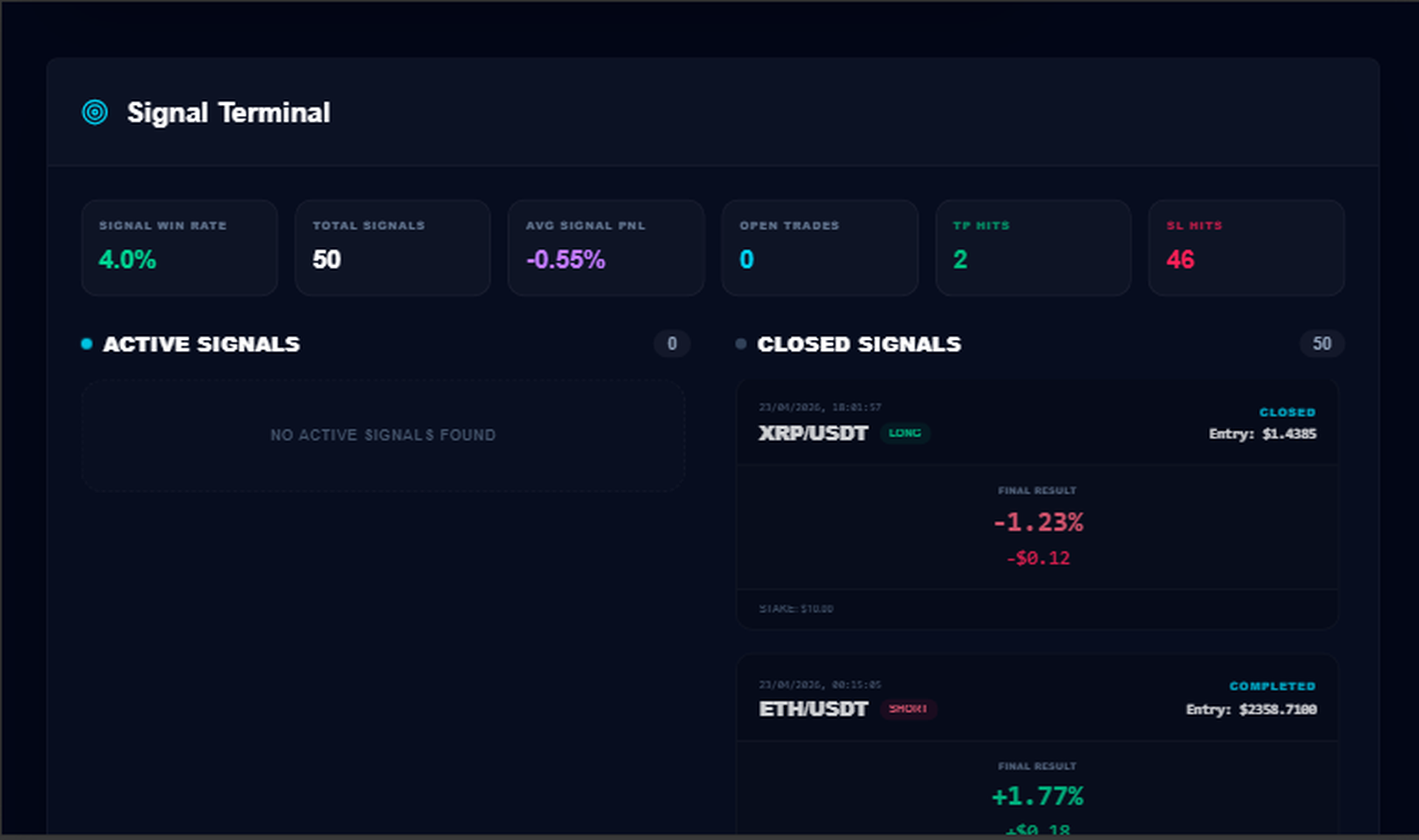
Task: Select the SHORT badge on ETH/USDT
Action: tap(908, 708)
